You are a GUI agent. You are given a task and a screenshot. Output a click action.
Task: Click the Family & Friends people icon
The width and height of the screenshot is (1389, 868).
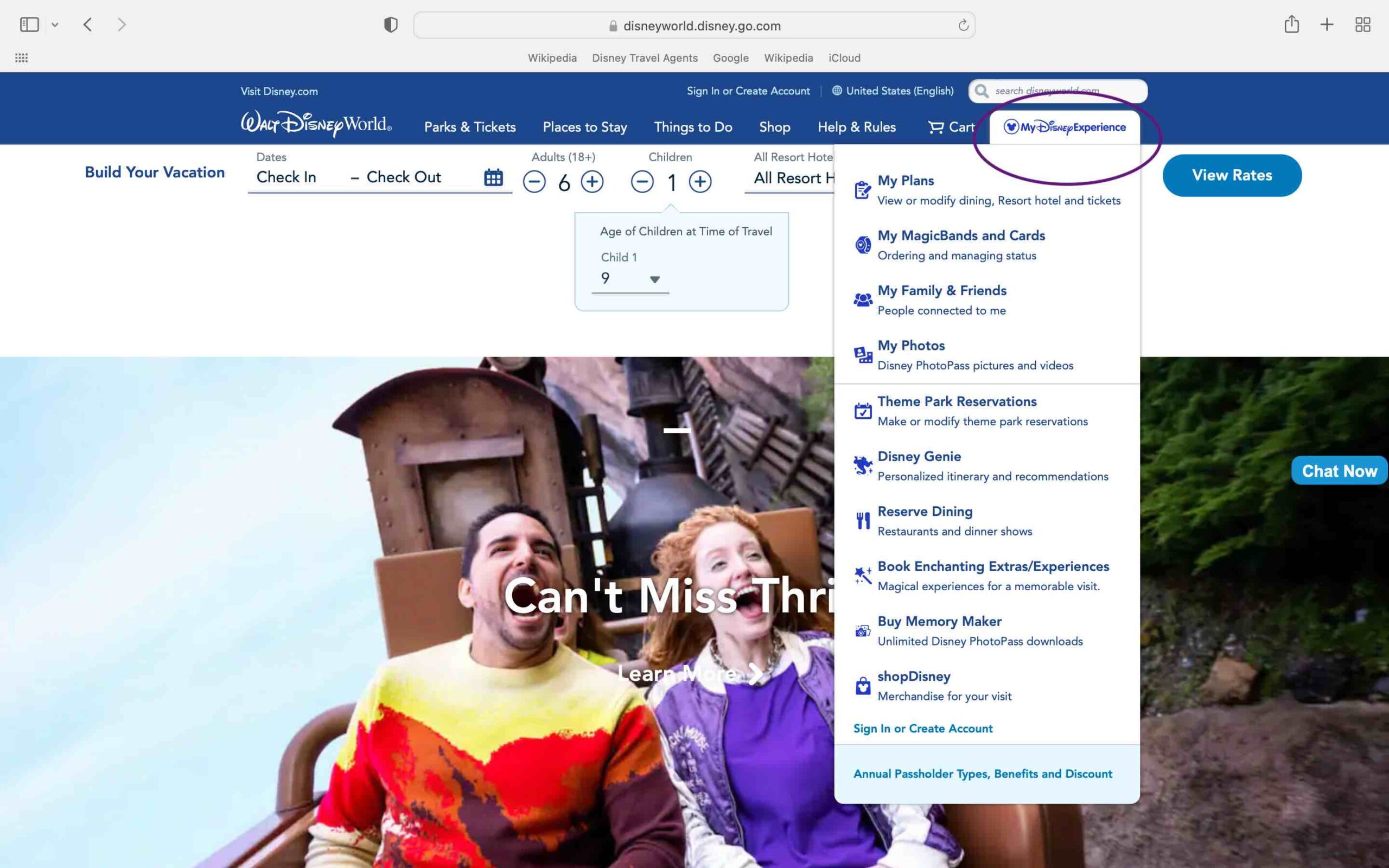(863, 299)
